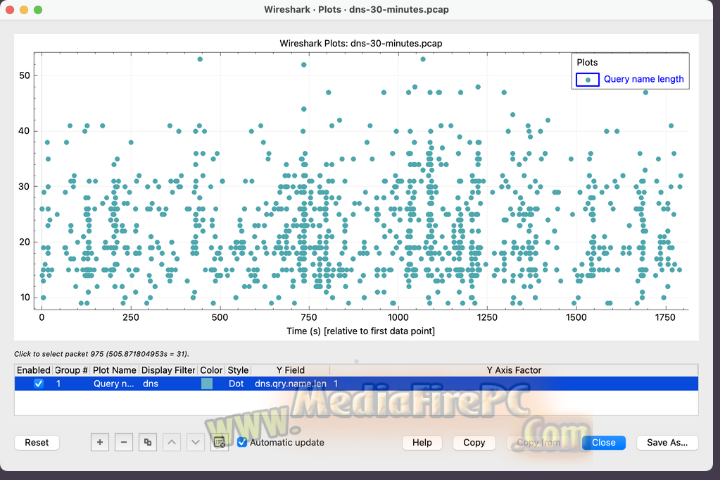Image resolution: width=720 pixels, height=480 pixels.
Task: Click Color column header
Action: [211, 370]
